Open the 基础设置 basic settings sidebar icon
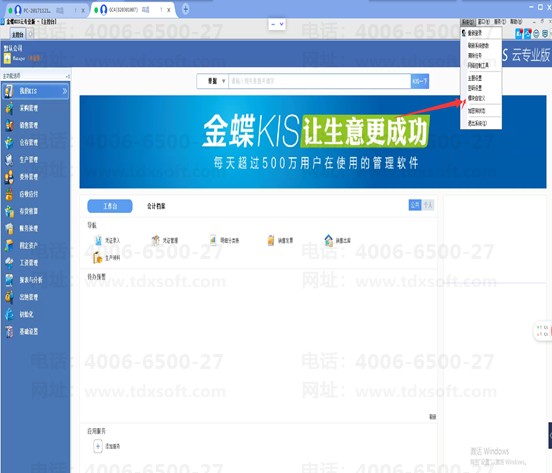This screenshot has height=473, width=552. pos(10,332)
